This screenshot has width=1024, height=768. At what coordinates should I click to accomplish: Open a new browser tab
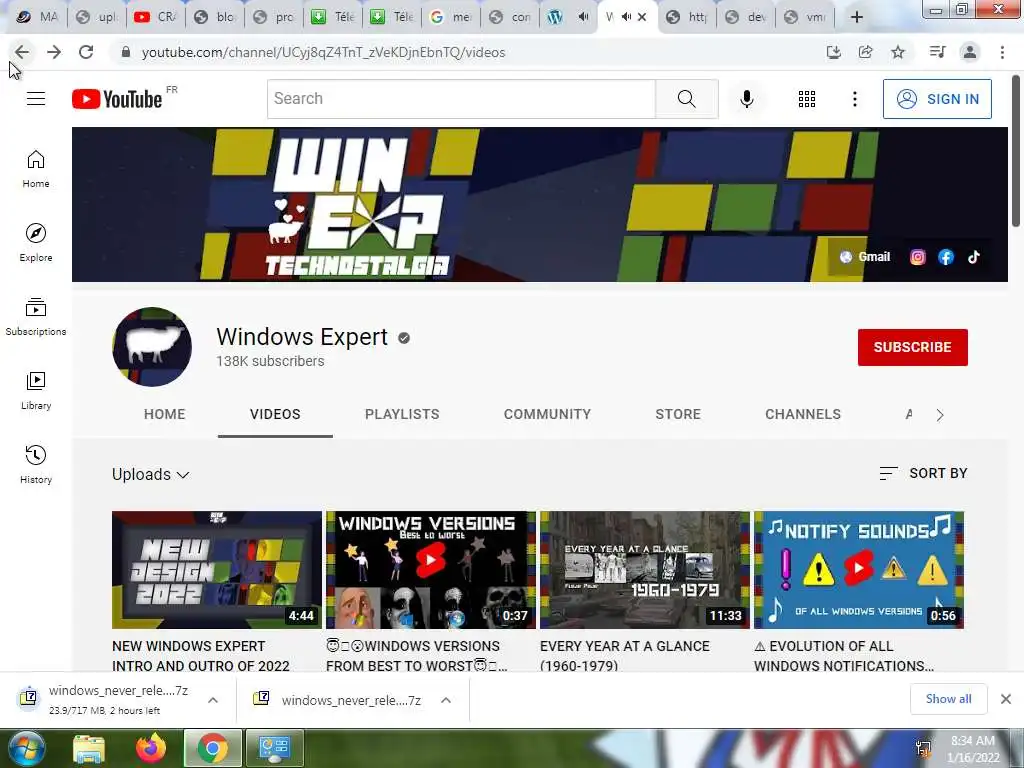click(x=857, y=17)
